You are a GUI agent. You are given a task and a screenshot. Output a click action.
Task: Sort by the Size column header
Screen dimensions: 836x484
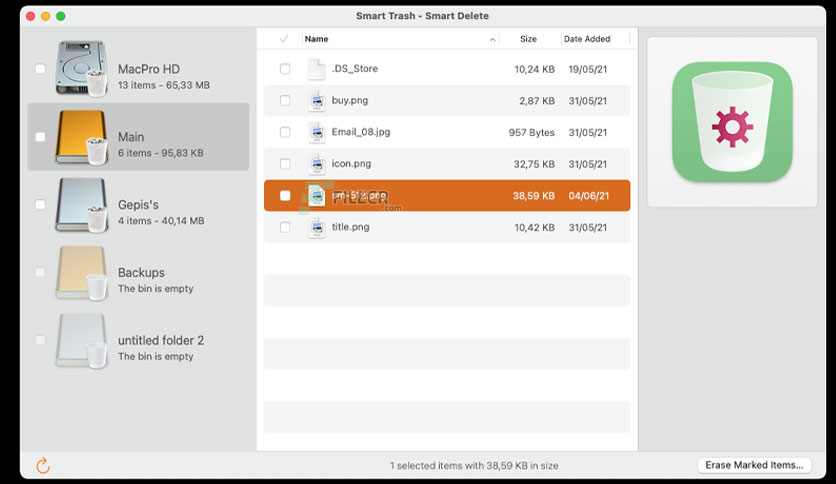528,39
